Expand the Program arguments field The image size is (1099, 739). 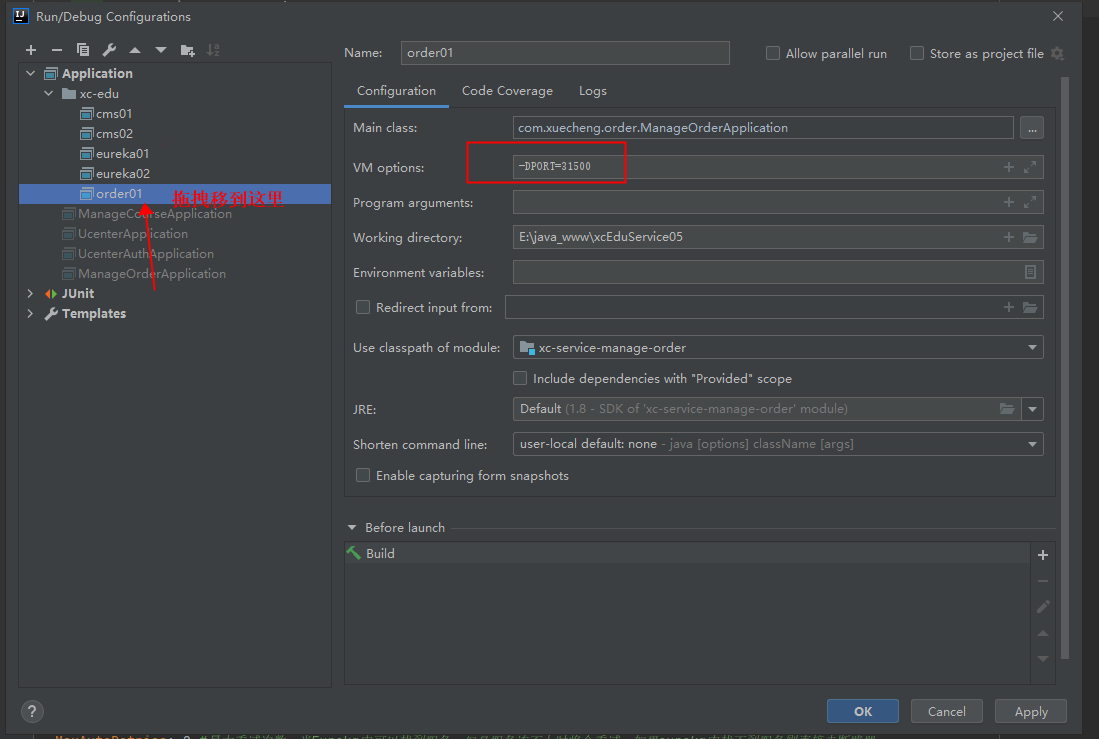pos(1030,202)
